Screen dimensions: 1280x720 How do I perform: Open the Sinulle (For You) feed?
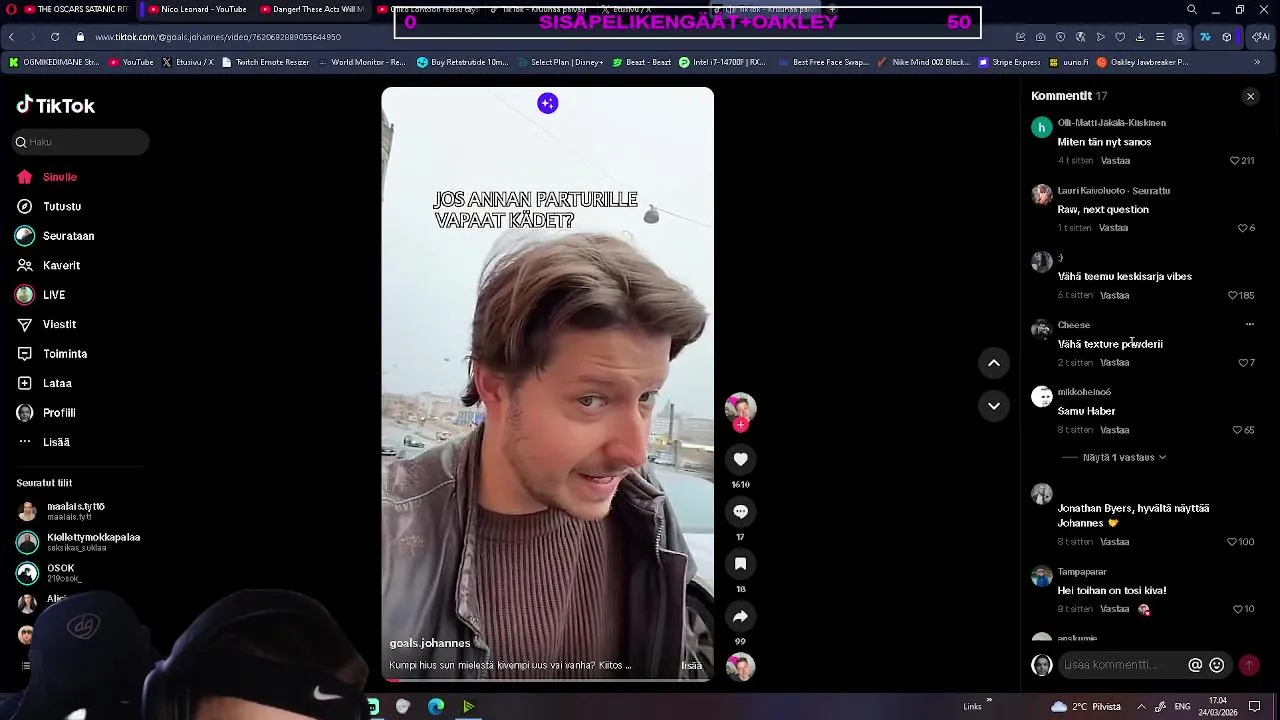47,177
